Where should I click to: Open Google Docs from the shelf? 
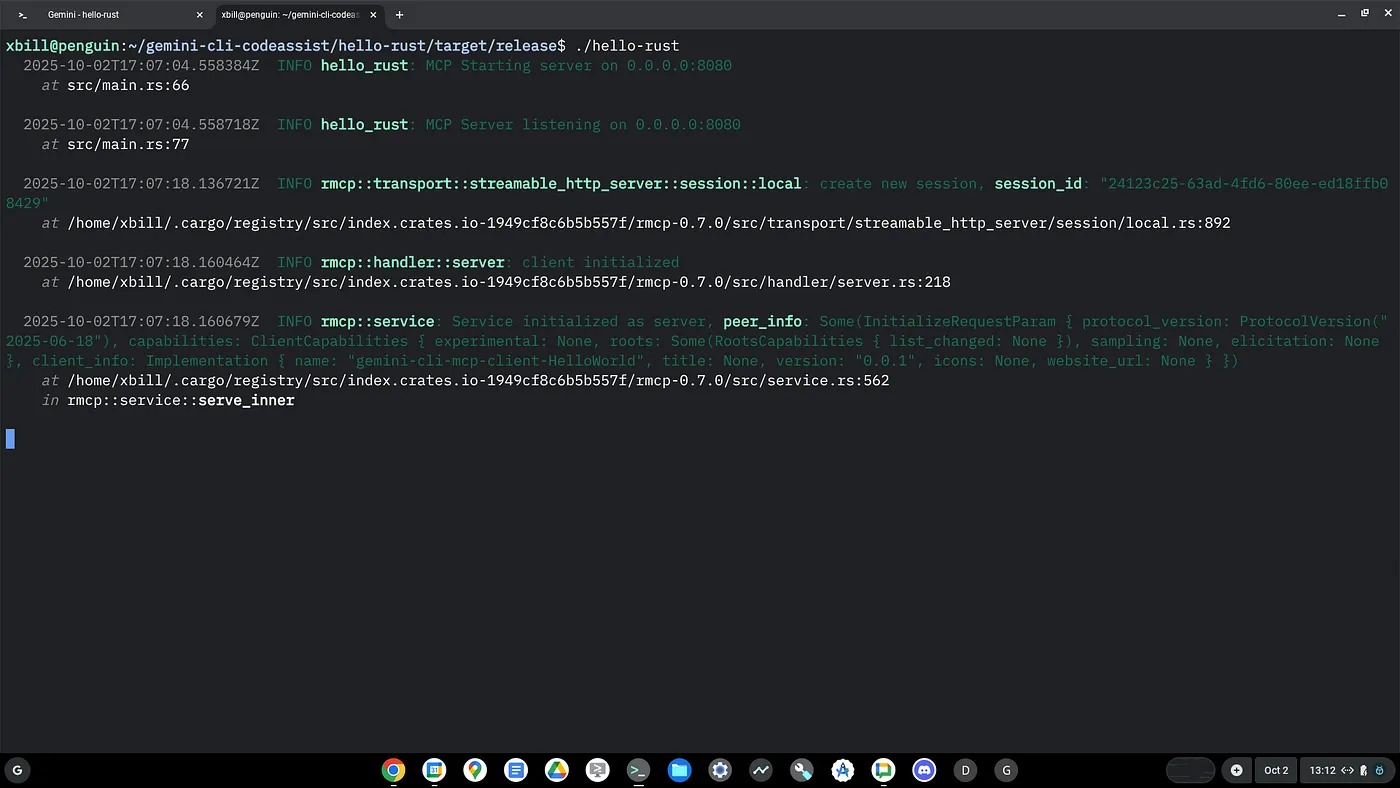pyautogui.click(x=516, y=770)
